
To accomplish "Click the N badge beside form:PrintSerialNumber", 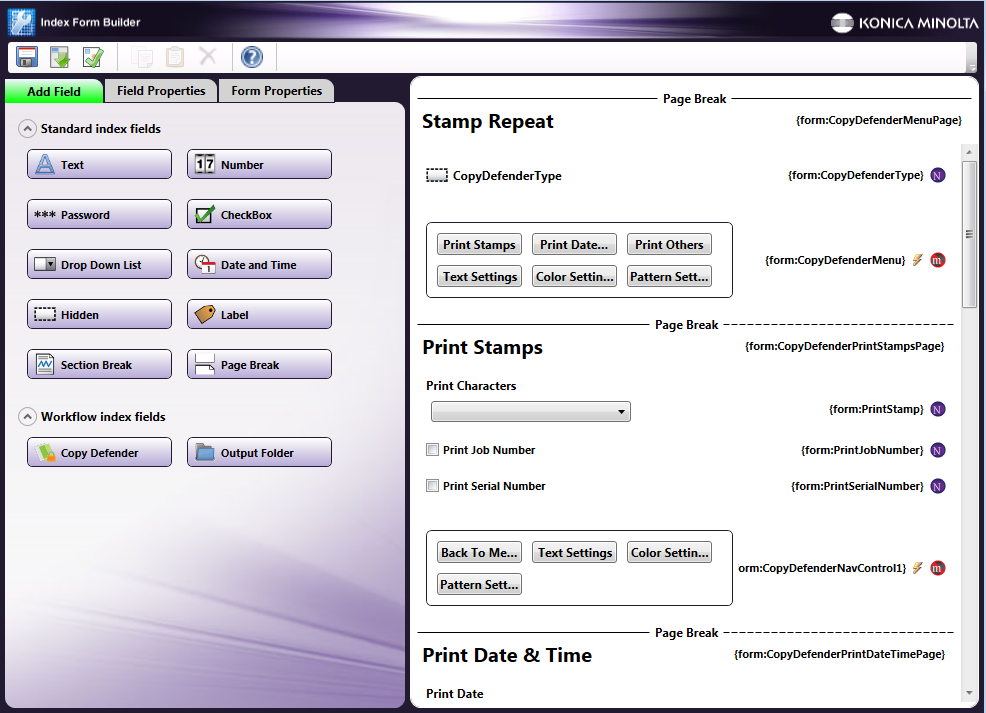I will 938,486.
